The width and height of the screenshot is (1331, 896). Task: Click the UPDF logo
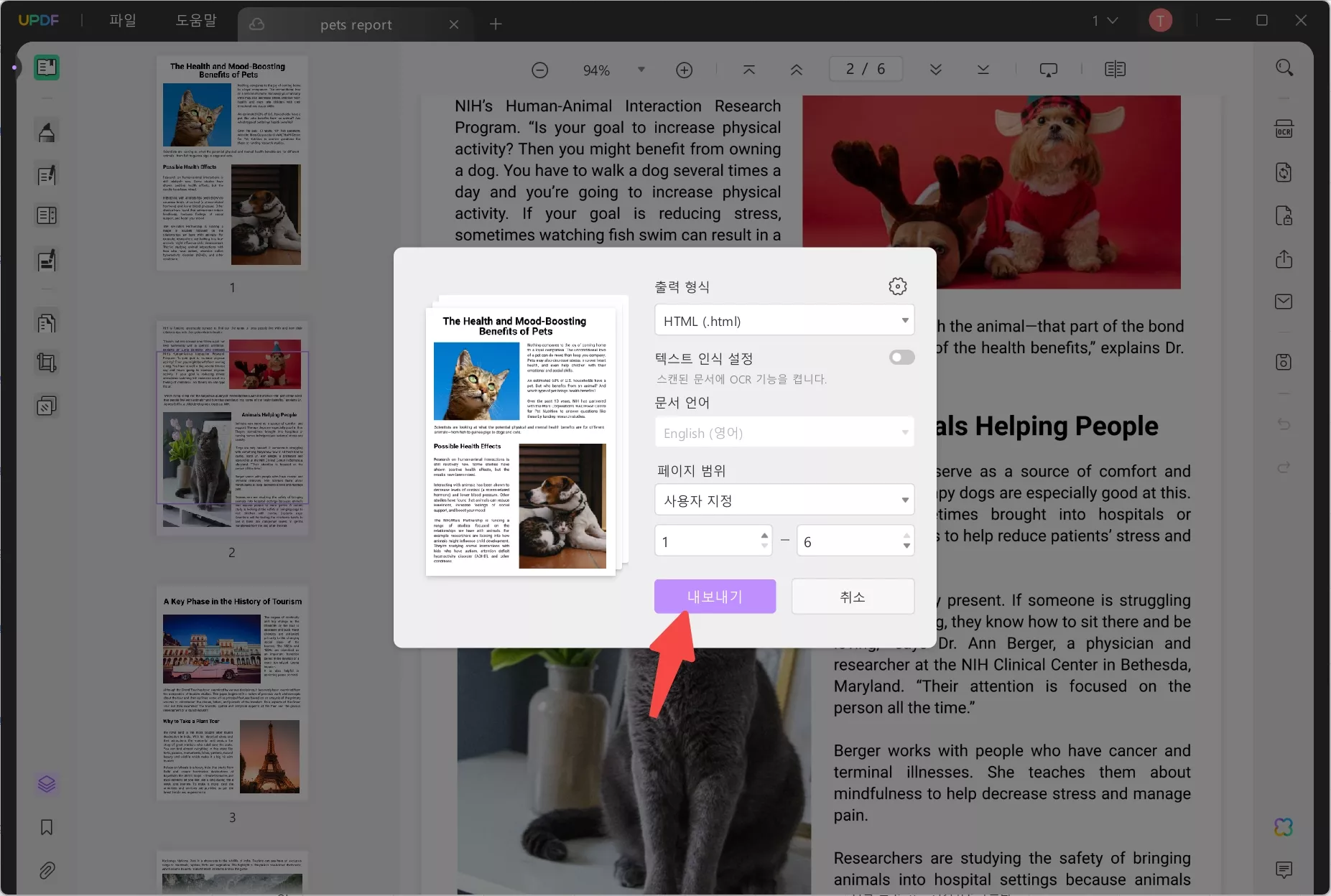[39, 21]
